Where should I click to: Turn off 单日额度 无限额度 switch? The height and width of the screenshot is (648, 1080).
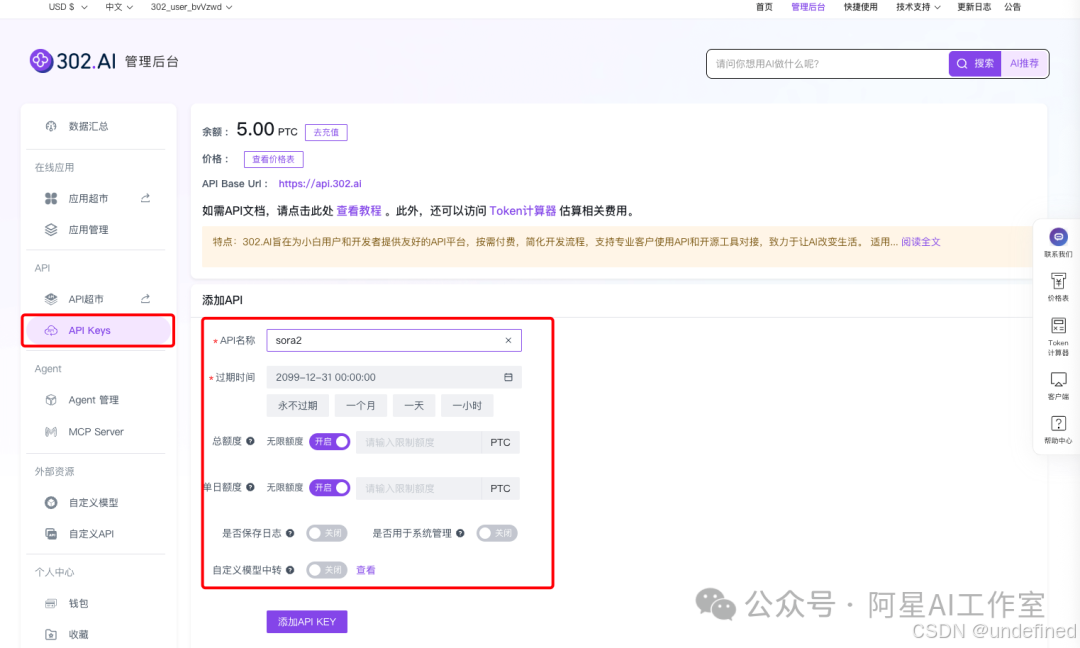pyautogui.click(x=330, y=488)
